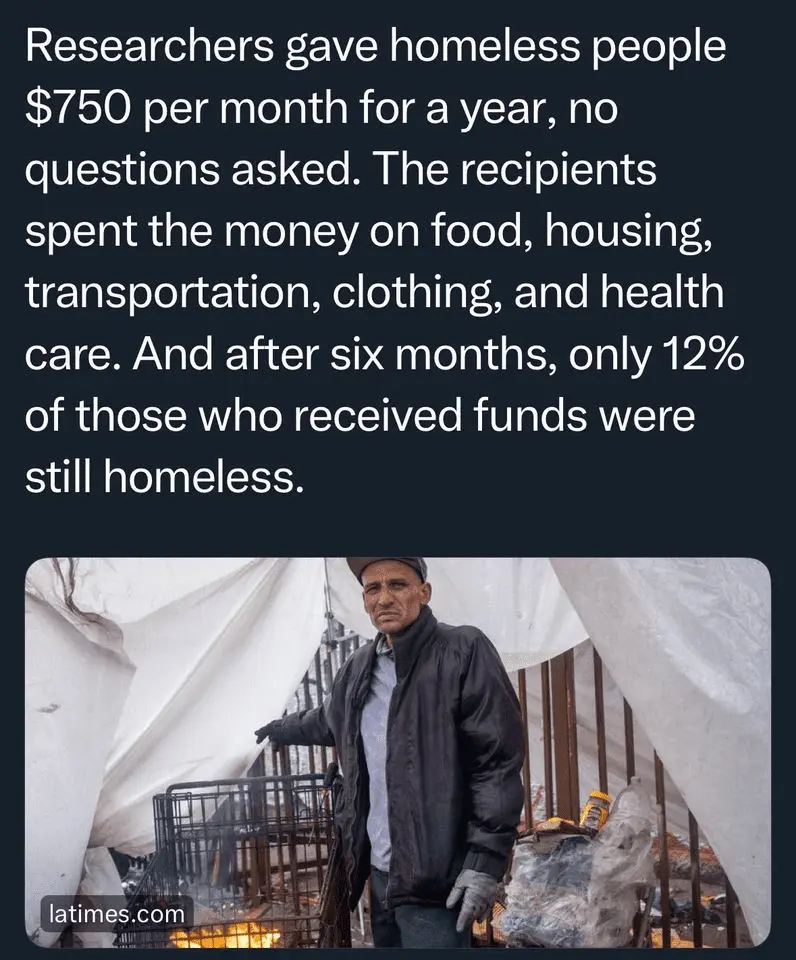Click the man's cap in the photo
The height and width of the screenshot is (960, 796).
click(x=387, y=567)
